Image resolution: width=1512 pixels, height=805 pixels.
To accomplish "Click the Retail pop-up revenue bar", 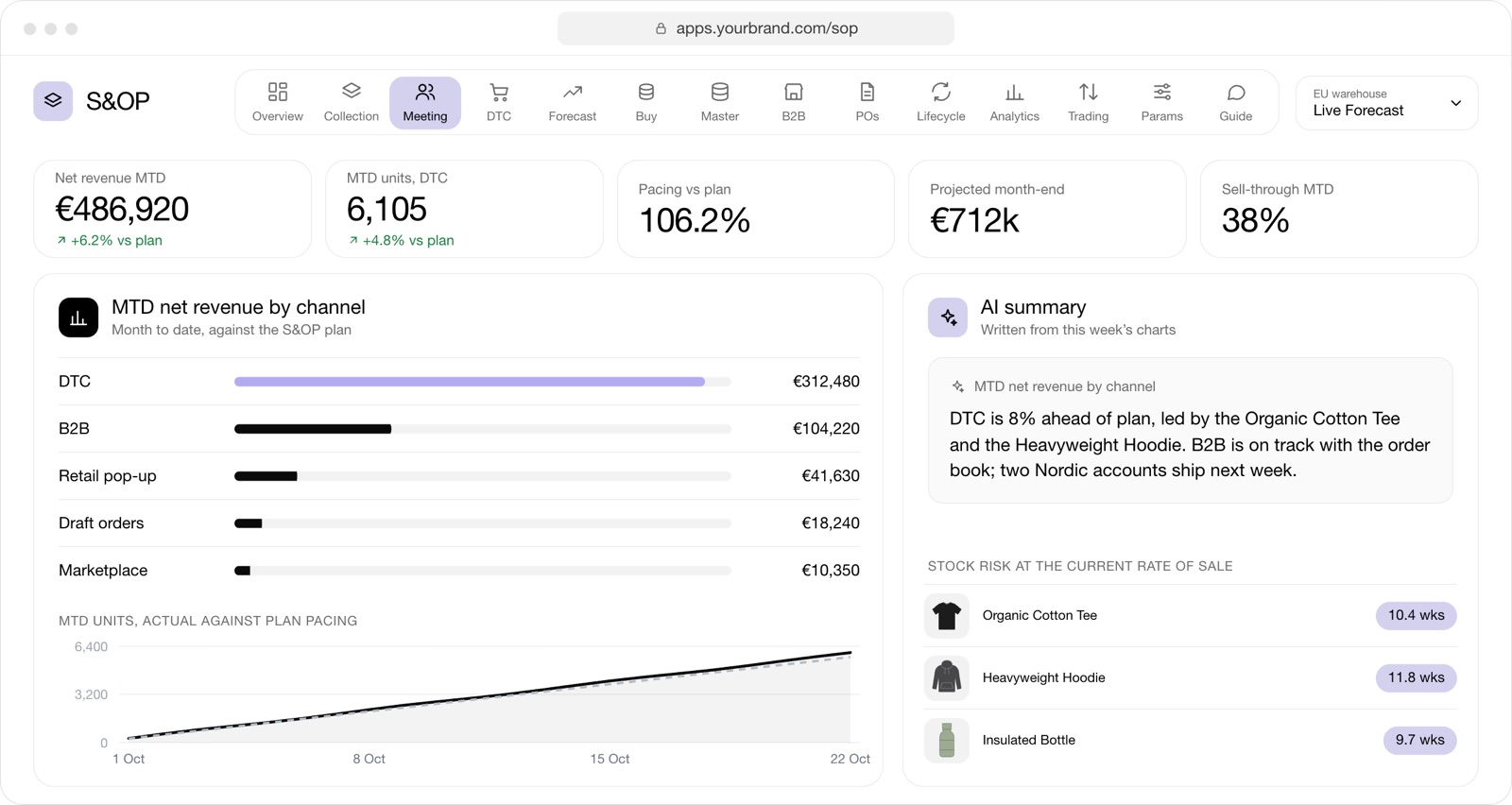I will [x=483, y=476].
